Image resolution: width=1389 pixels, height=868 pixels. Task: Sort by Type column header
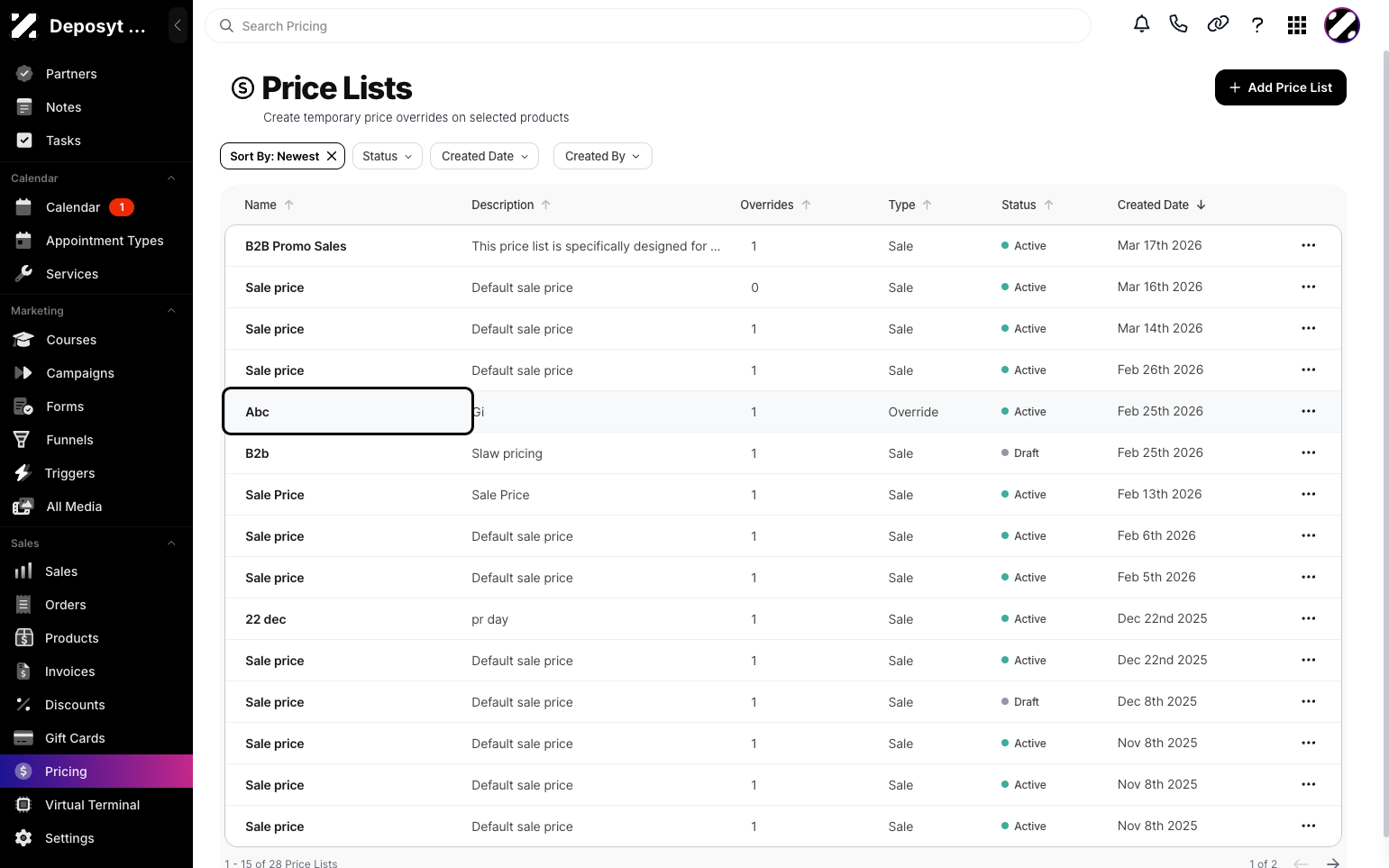[x=909, y=205]
